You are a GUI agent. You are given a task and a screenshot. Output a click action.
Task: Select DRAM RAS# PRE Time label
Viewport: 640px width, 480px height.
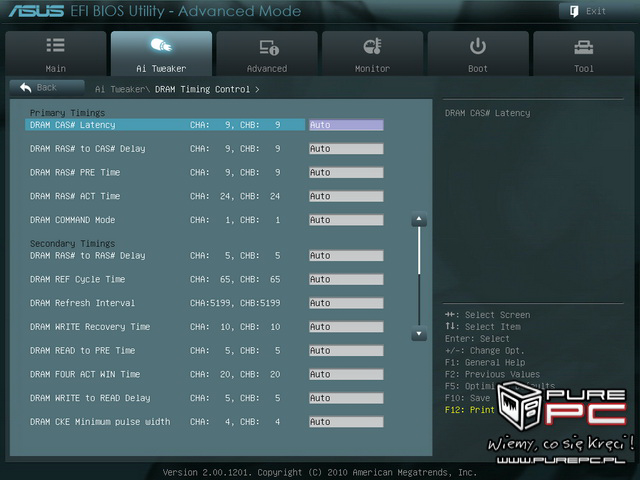coord(75,172)
